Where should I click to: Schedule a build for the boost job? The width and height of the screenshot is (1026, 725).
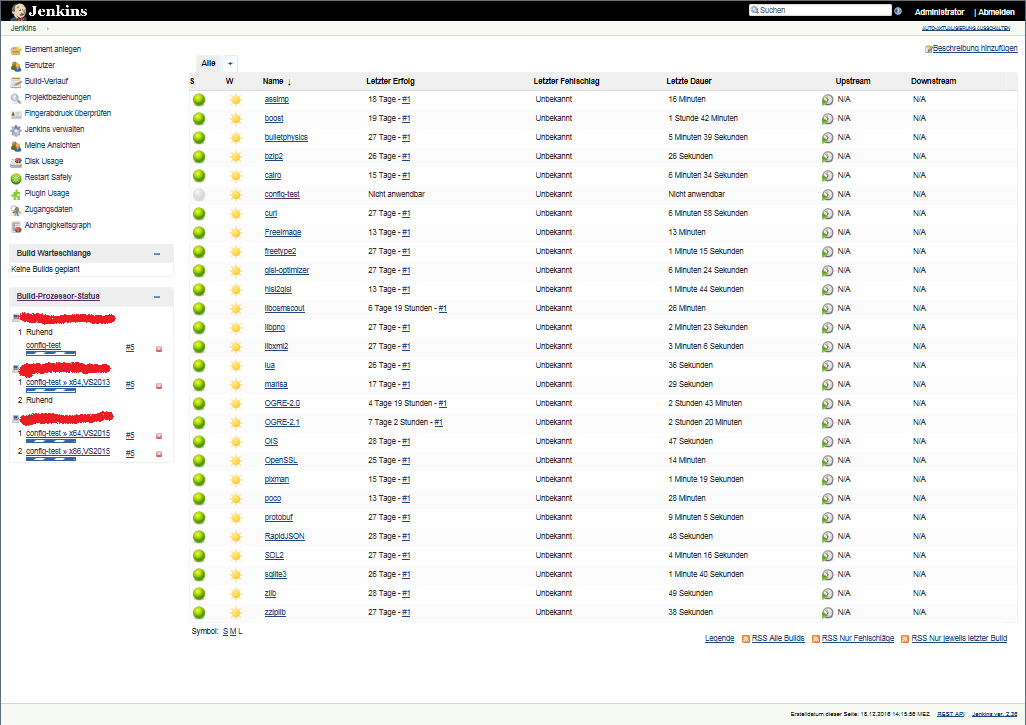827,118
